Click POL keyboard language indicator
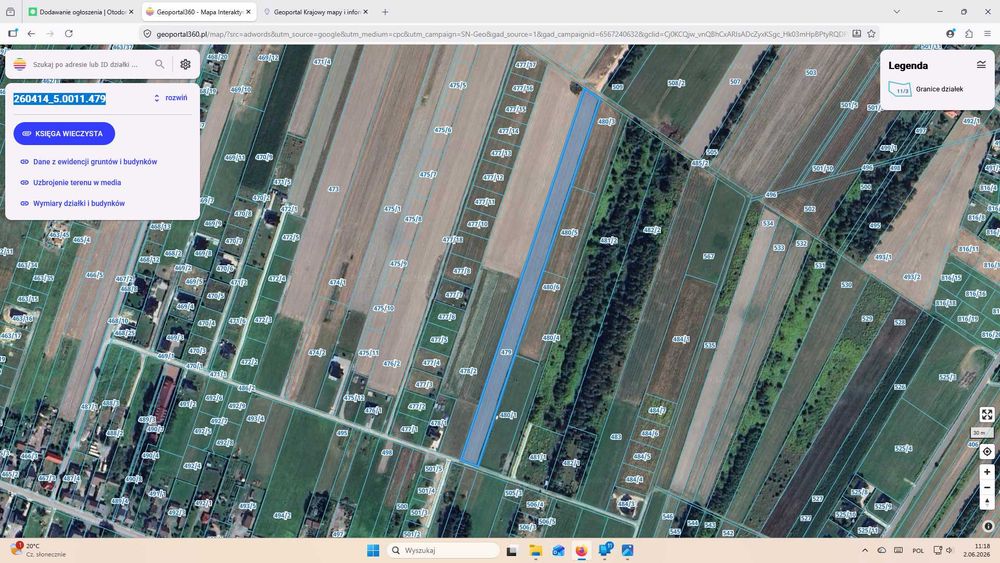Image resolution: width=1000 pixels, height=563 pixels. coord(918,550)
